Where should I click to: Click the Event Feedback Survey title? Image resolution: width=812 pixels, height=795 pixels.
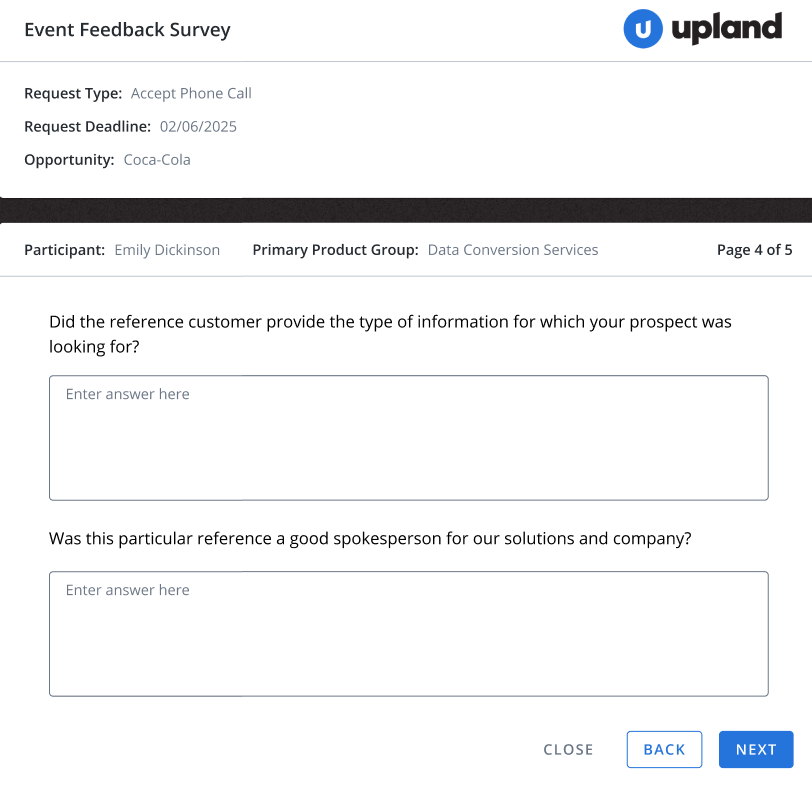127,30
